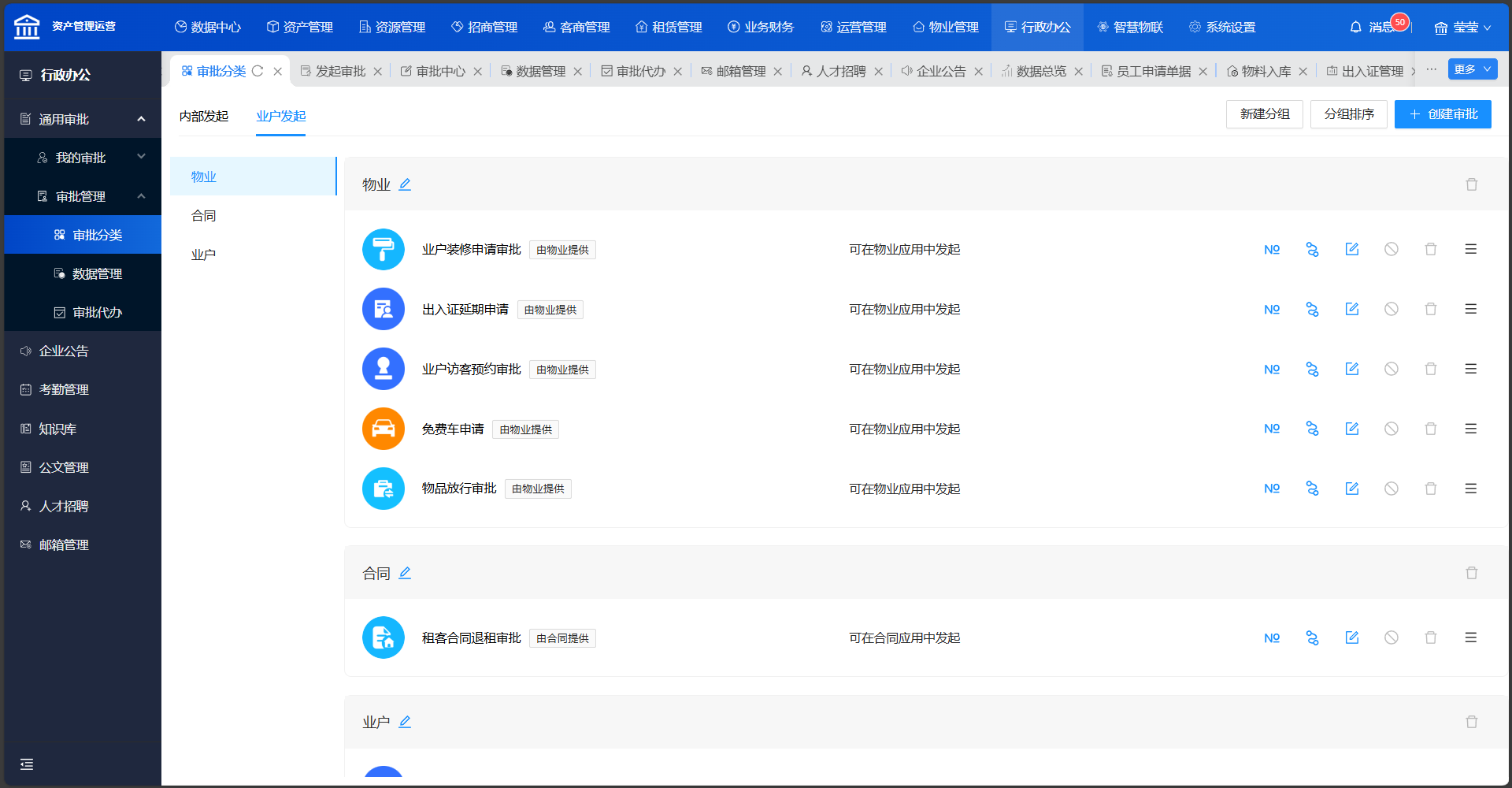
Task: Select 合同 in the group list
Action: (x=204, y=216)
